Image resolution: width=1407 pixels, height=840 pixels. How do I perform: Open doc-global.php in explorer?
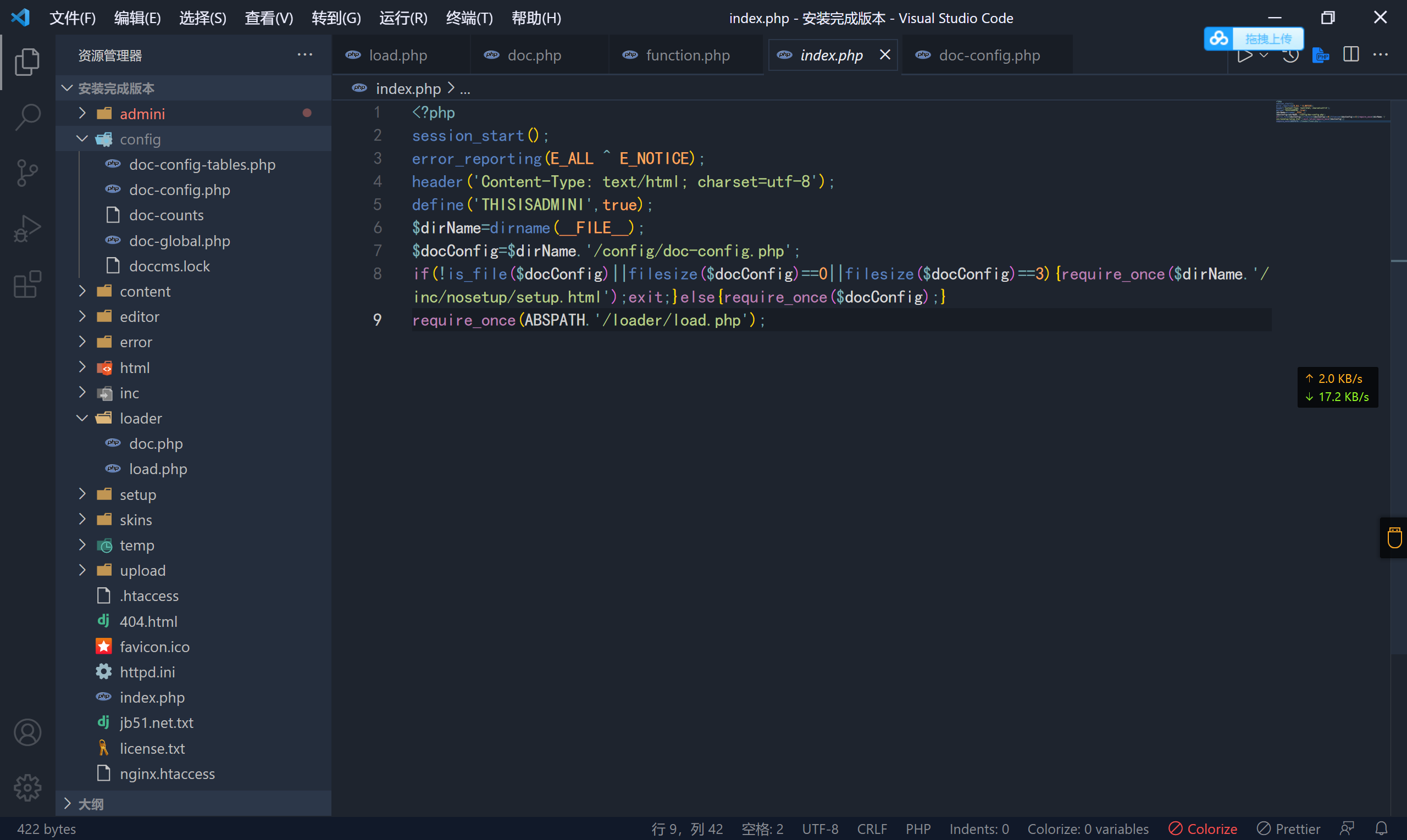click(x=180, y=241)
